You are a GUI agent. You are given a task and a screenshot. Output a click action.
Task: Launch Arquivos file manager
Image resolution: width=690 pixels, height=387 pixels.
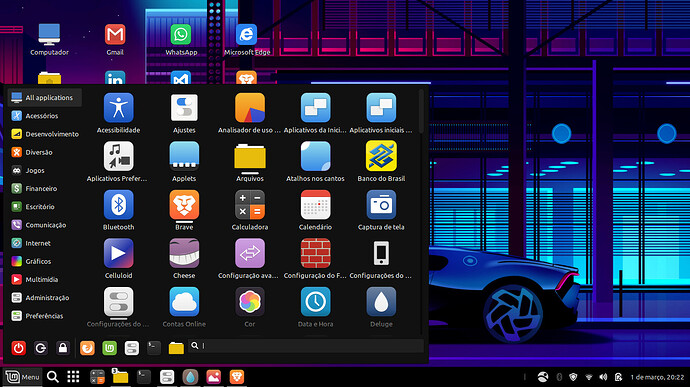(250, 162)
